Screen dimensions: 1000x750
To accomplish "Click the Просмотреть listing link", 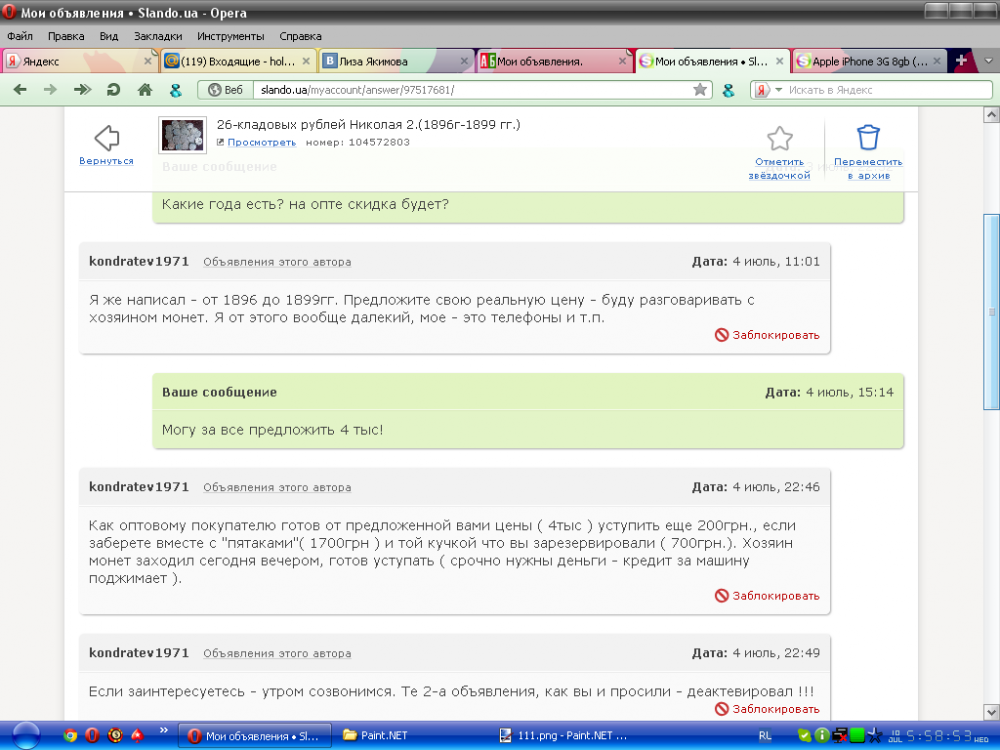I will coord(262,142).
